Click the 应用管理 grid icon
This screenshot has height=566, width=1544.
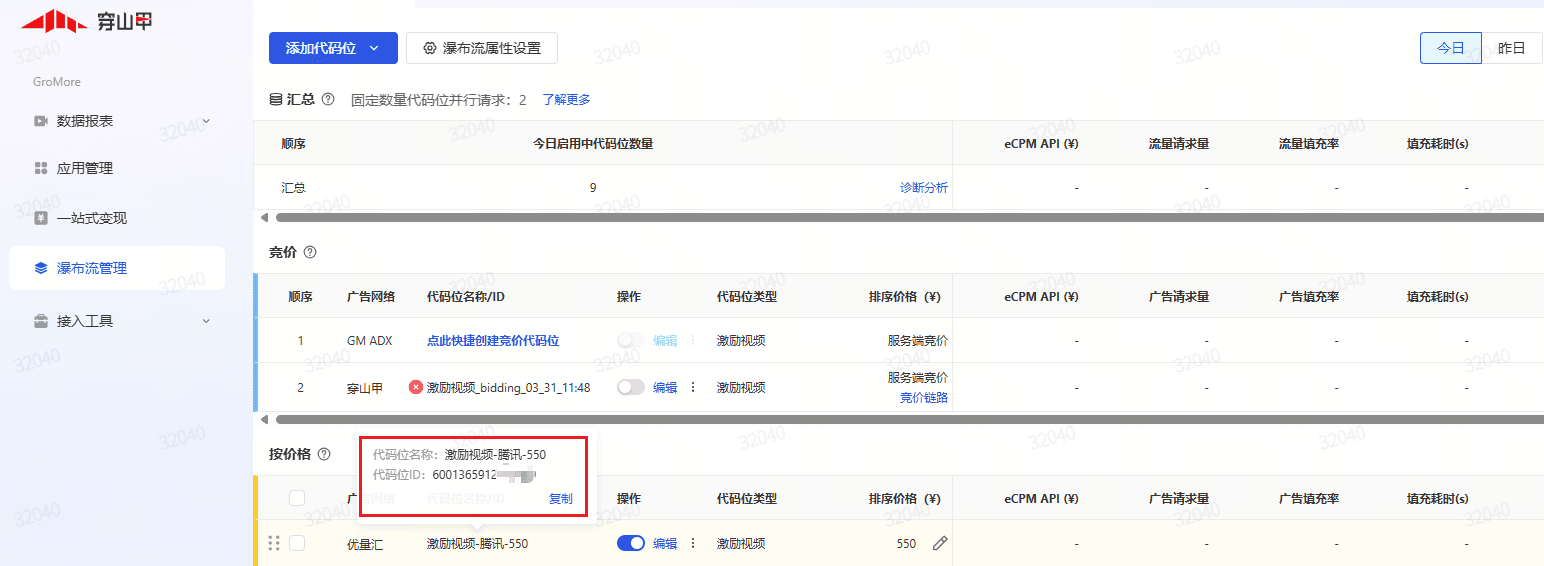(x=41, y=168)
